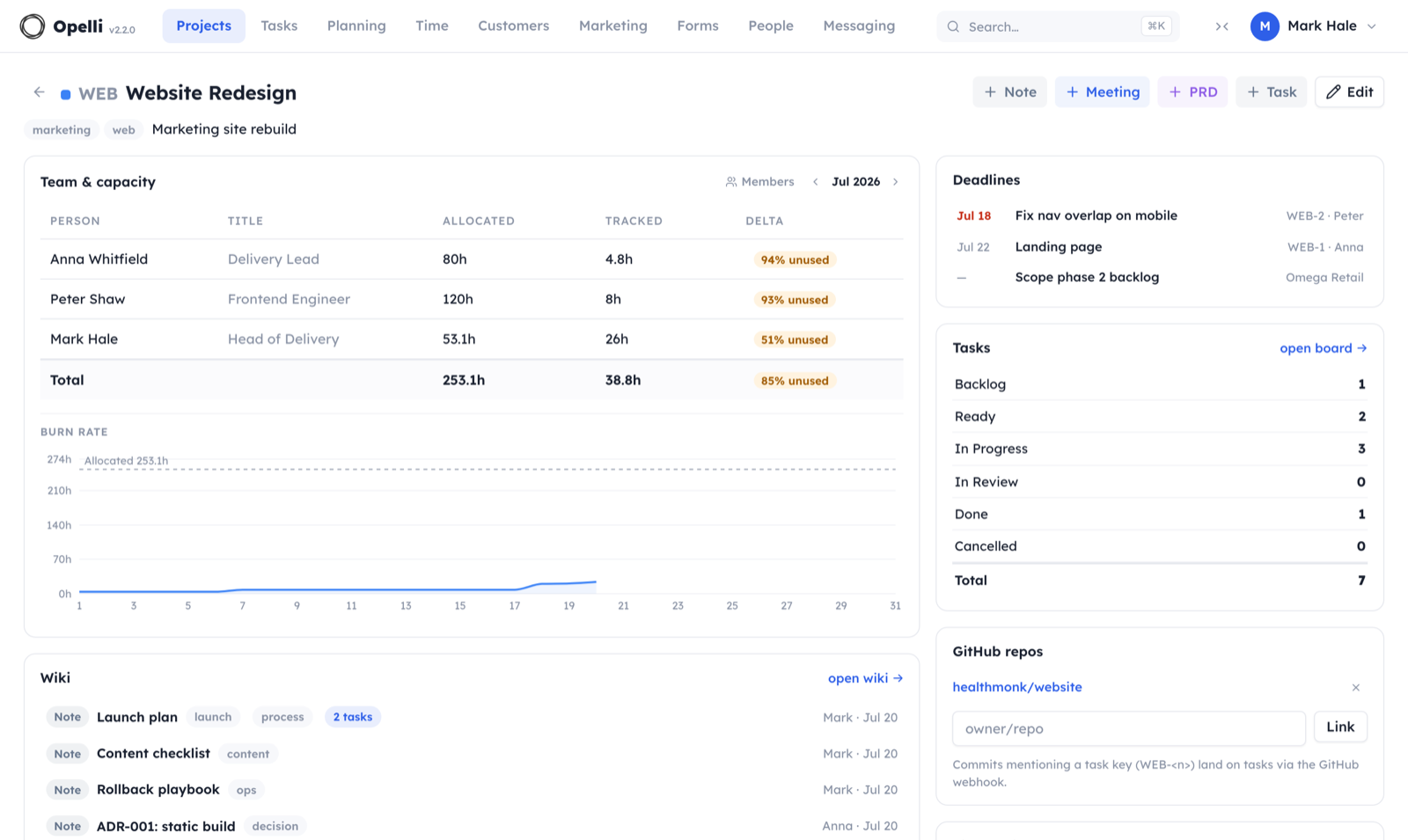Select the Cancelled tasks row
This screenshot has width=1408, height=840.
click(1160, 546)
